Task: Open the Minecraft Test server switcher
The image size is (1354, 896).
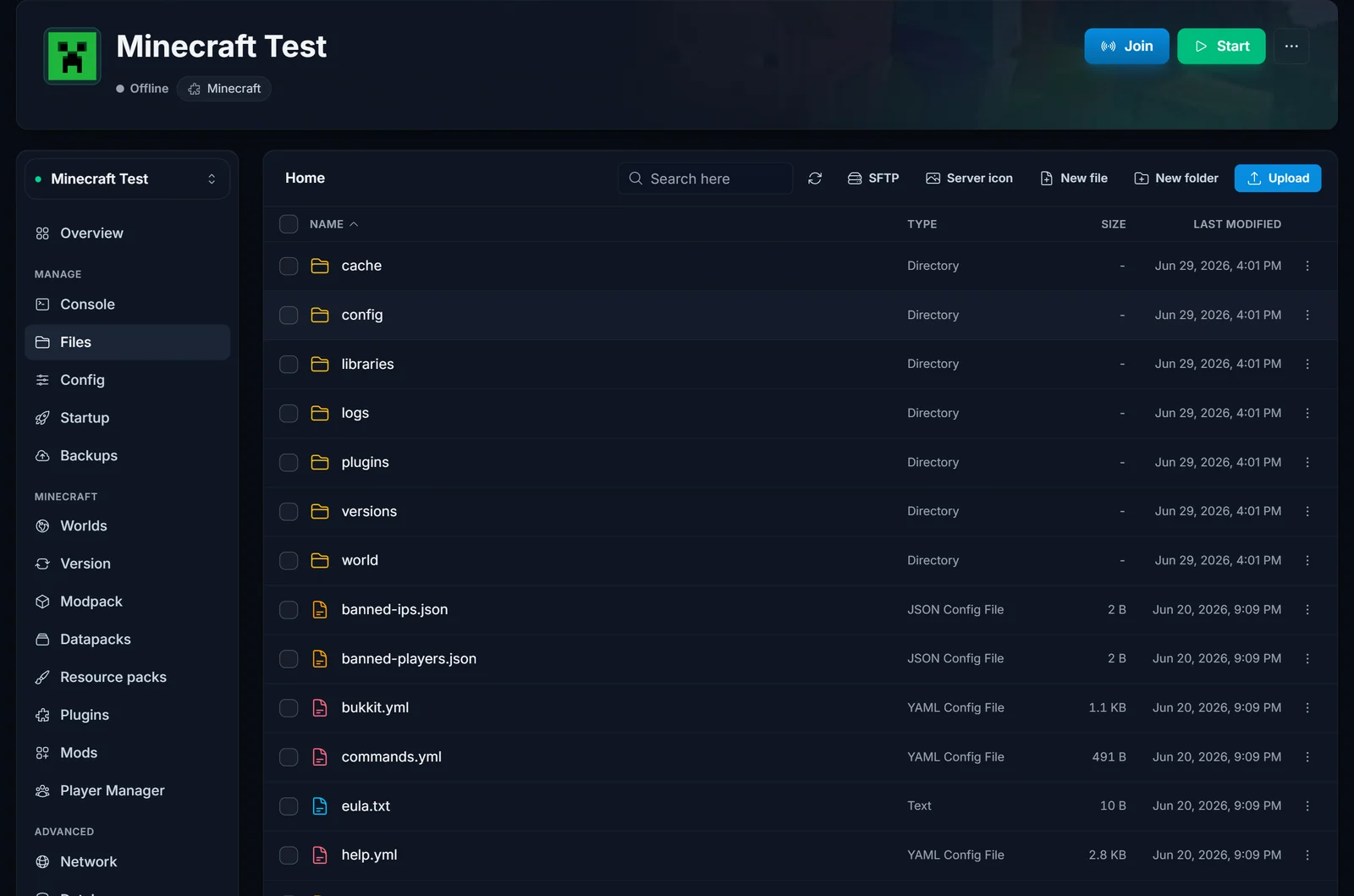Action: (x=127, y=179)
